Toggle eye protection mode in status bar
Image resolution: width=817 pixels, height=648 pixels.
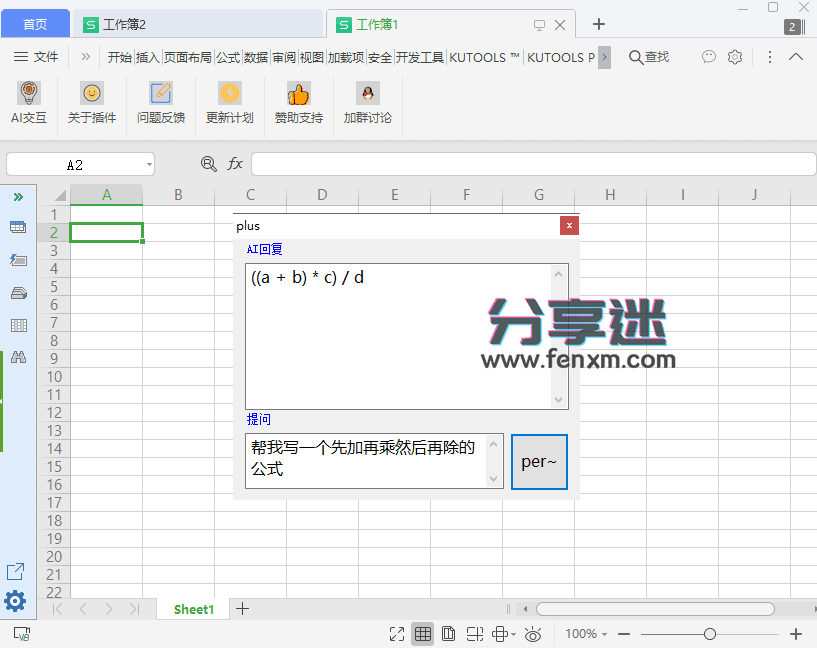[x=533, y=633]
